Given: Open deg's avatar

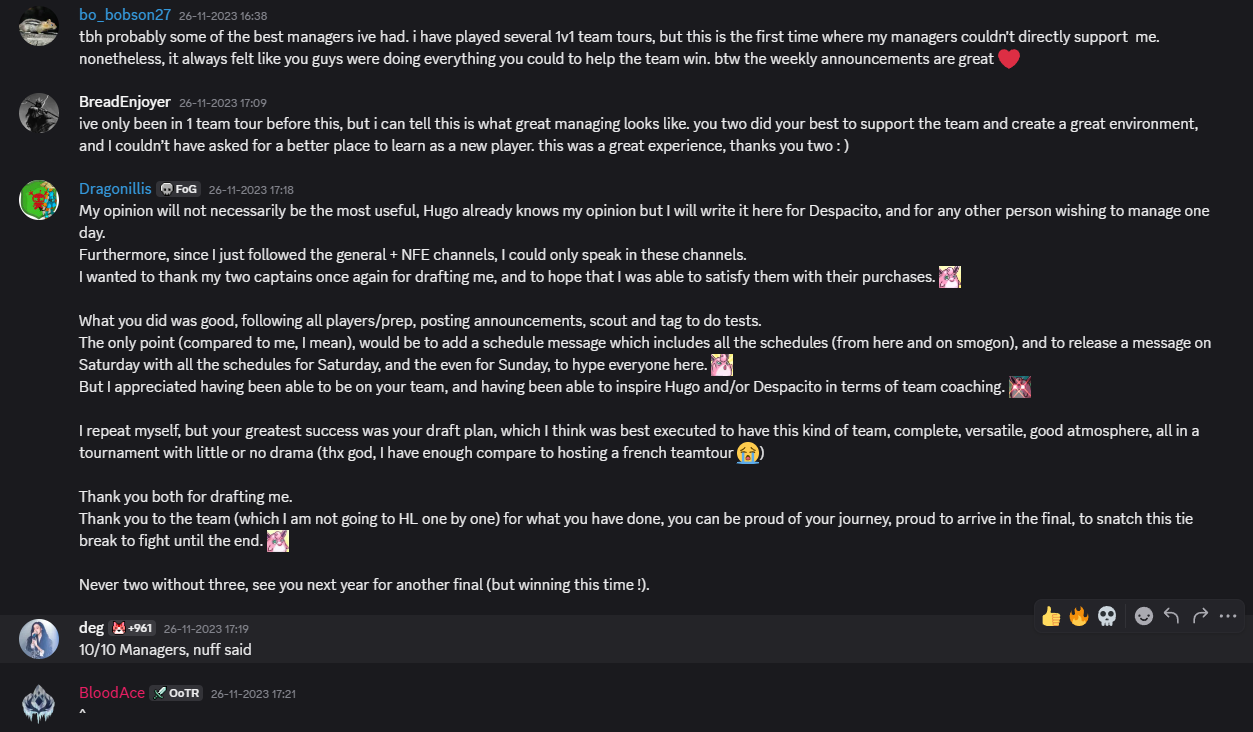Looking at the screenshot, I should 39,638.
